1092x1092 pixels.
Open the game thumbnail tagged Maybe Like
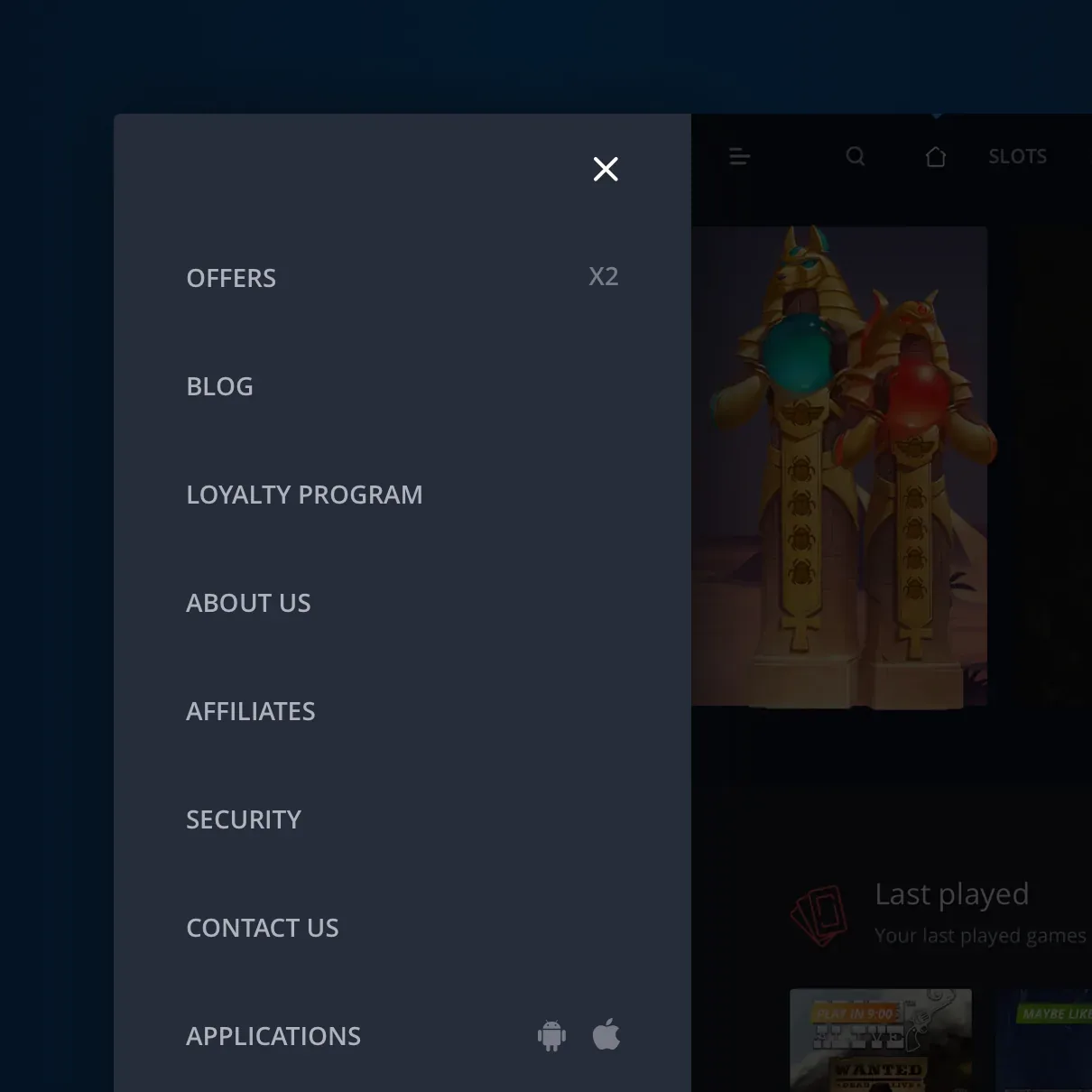tap(1044, 1040)
